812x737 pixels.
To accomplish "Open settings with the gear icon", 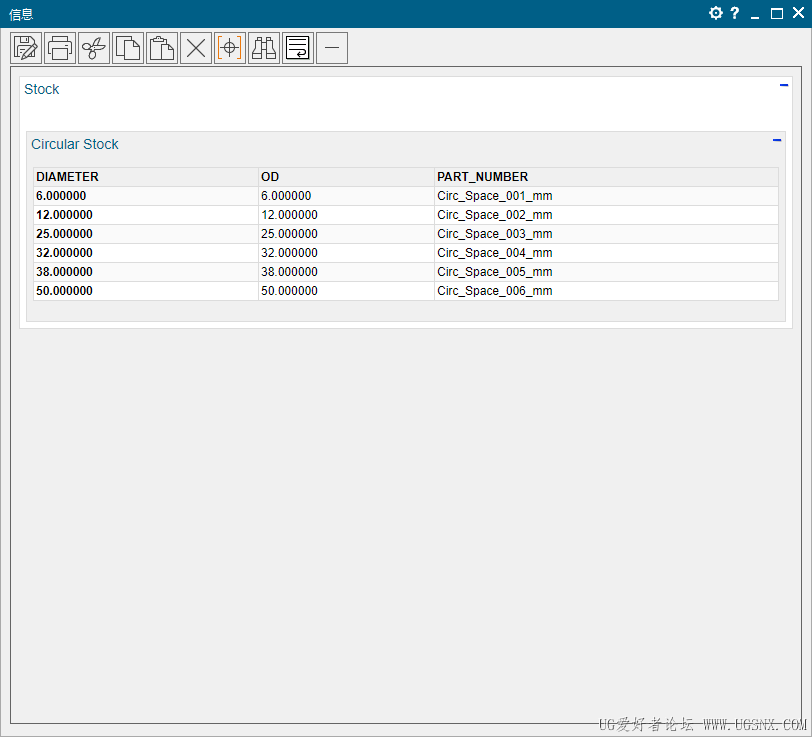I will tap(715, 13).
